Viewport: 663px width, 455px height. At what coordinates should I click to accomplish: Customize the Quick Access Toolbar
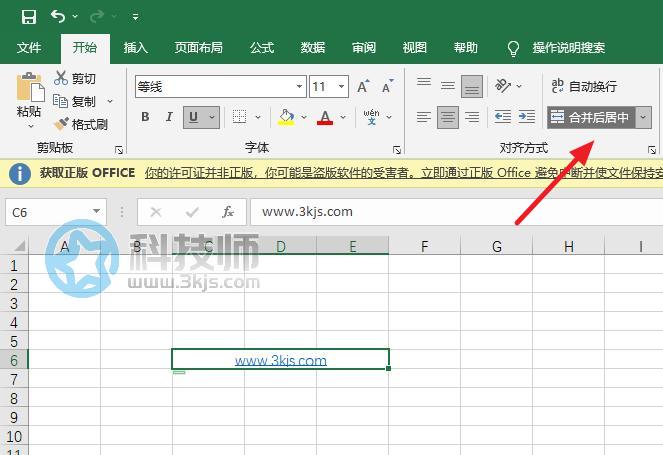pyautogui.click(x=135, y=17)
